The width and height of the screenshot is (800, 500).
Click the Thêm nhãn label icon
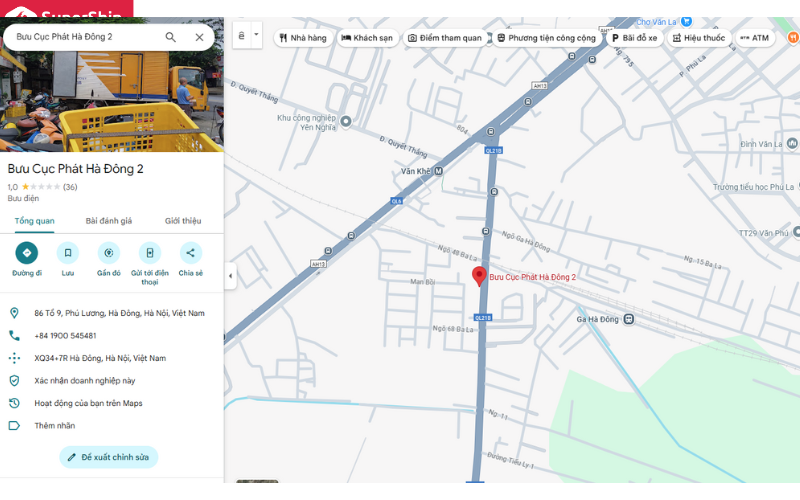14,425
